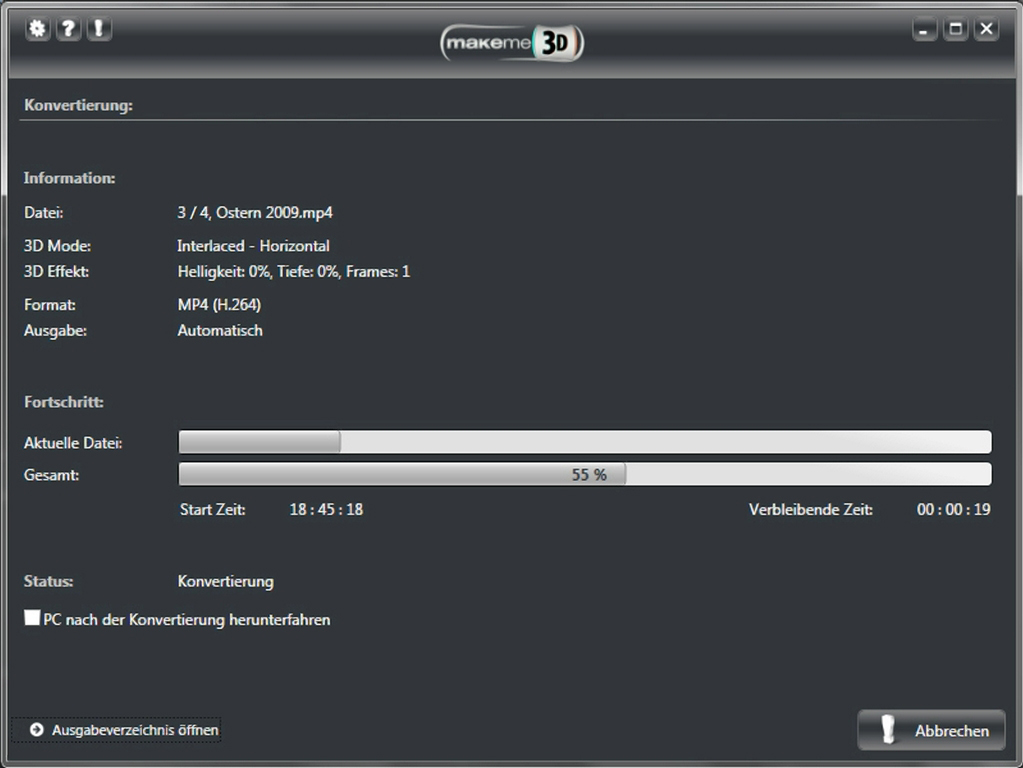Click the makeme3D logo
Image resolution: width=1023 pixels, height=768 pixels.
[512, 44]
